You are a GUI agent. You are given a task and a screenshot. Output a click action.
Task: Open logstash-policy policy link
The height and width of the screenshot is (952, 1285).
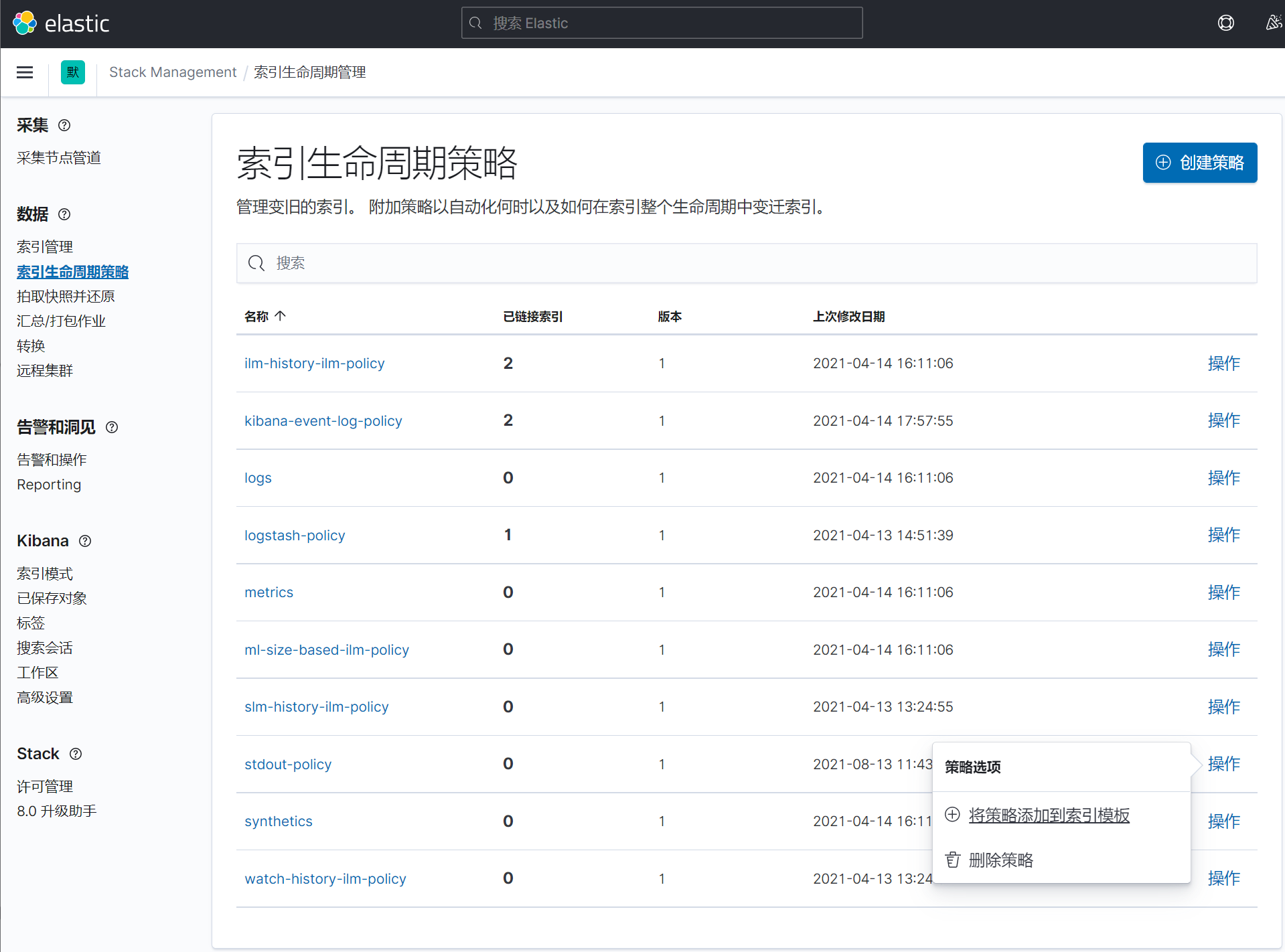295,536
